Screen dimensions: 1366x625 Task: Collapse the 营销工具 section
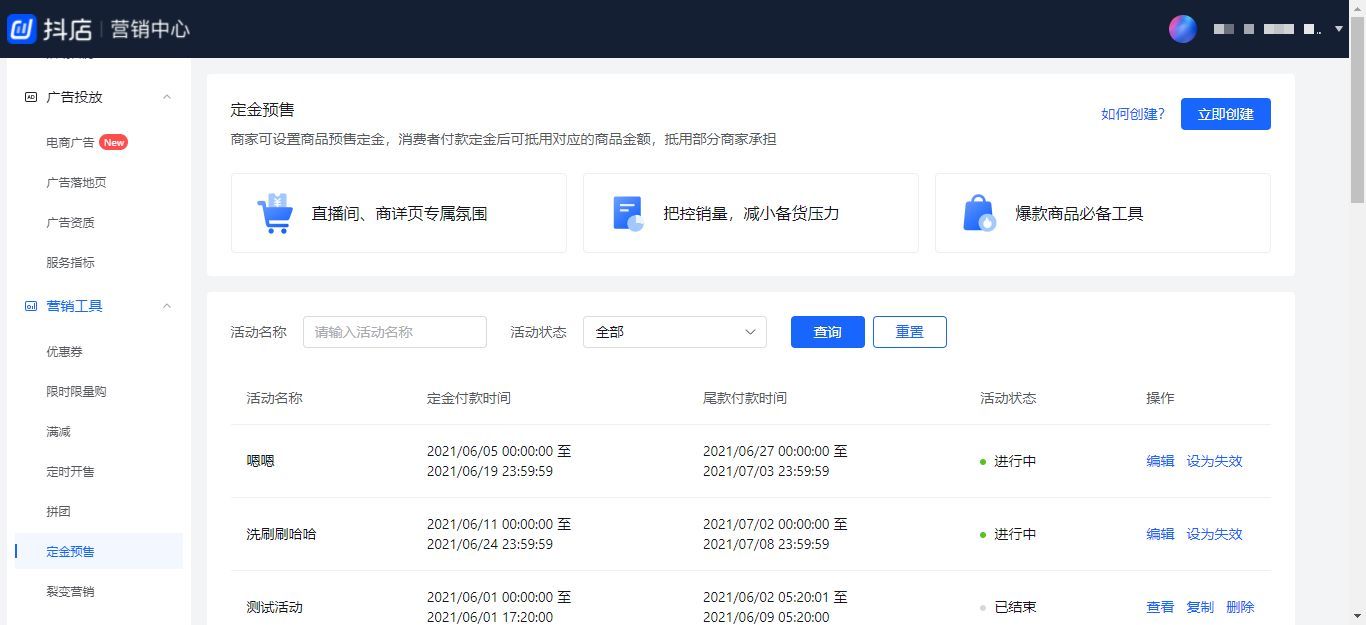click(167, 306)
